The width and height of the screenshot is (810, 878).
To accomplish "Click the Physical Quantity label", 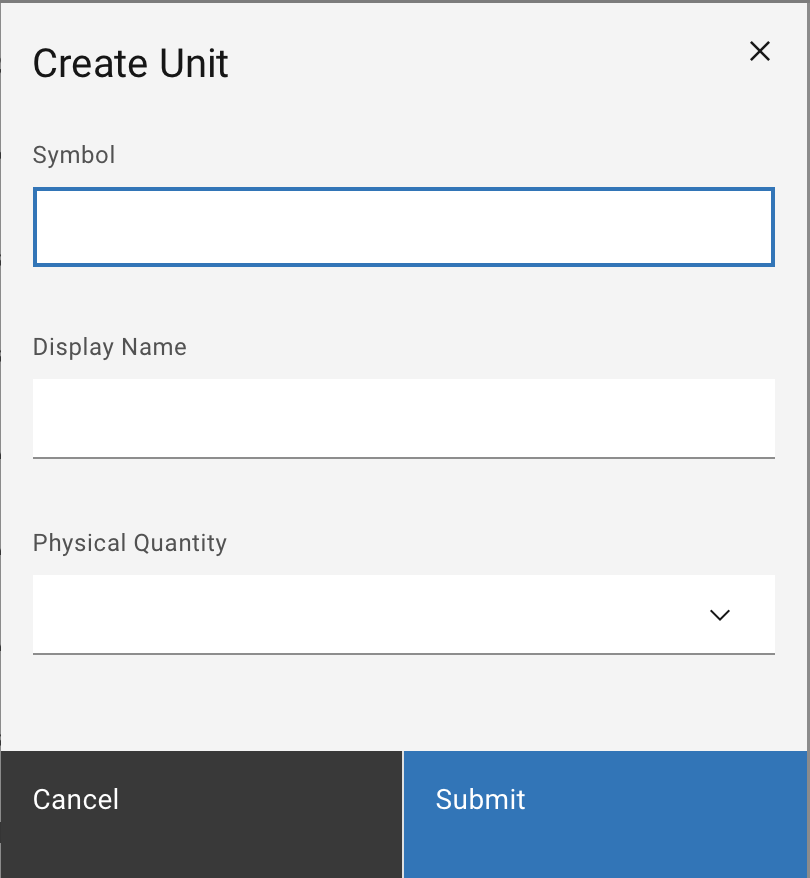I will point(130,543).
